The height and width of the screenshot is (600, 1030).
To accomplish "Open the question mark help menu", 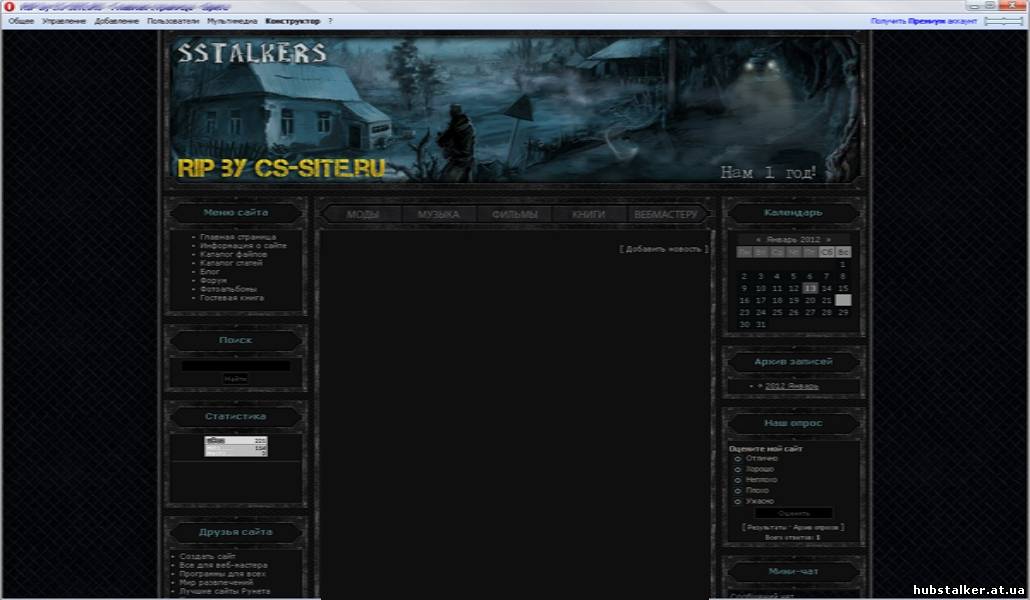I will tap(330, 21).
